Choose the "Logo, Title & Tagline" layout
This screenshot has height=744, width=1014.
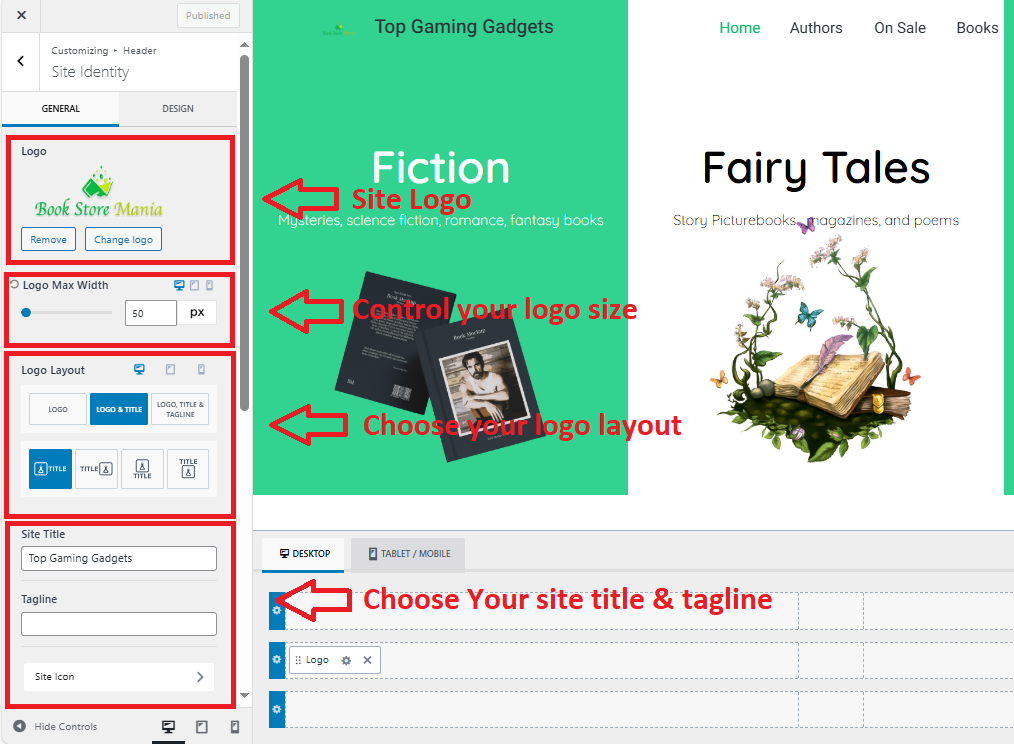180,409
